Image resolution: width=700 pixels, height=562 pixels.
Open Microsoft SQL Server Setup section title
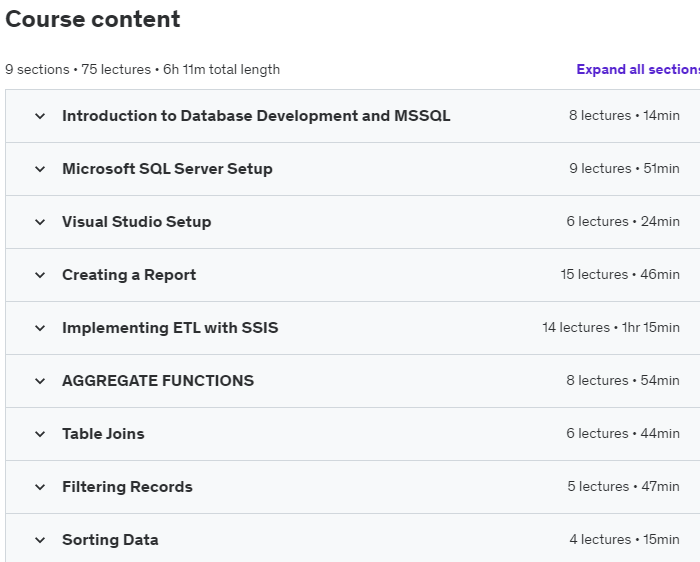pos(167,169)
